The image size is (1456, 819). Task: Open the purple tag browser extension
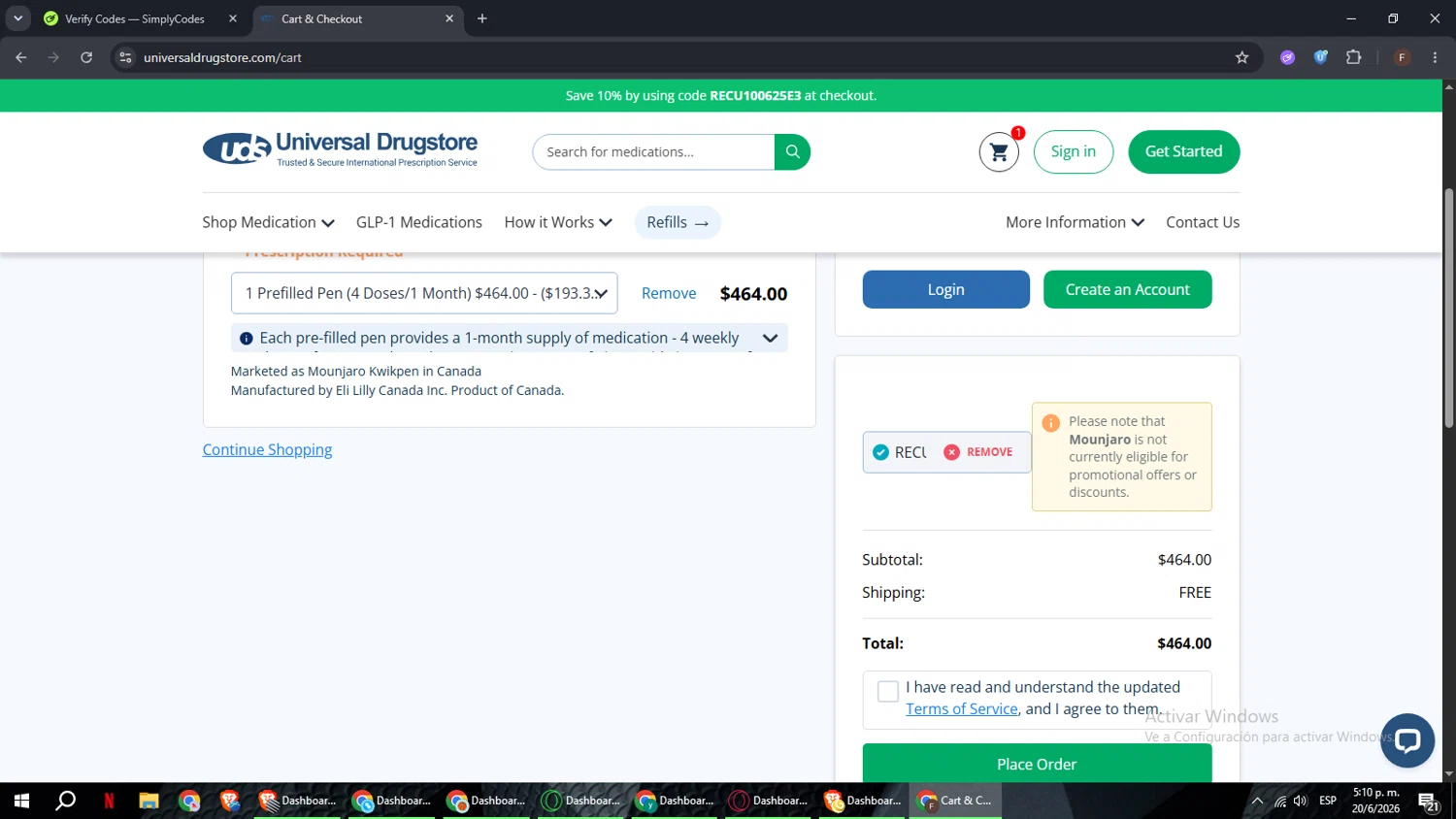pyautogui.click(x=1287, y=57)
